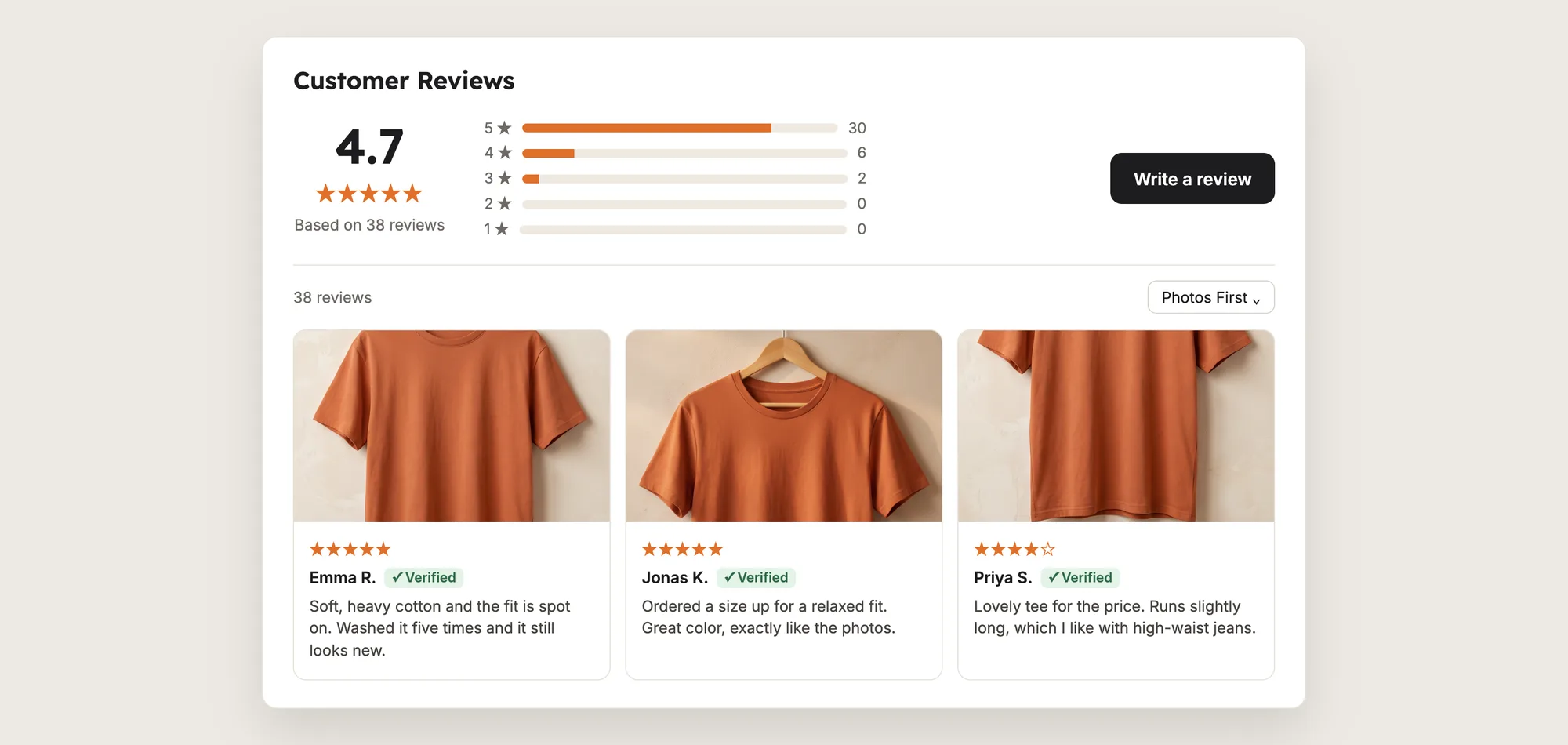This screenshot has height=745, width=1568.
Task: Click the overall rating stars under 4.7
Action: [368, 193]
